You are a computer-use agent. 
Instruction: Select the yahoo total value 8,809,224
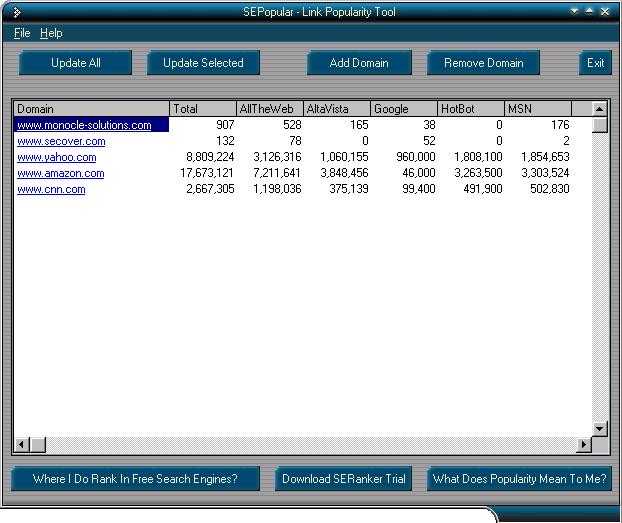[x=210, y=157]
